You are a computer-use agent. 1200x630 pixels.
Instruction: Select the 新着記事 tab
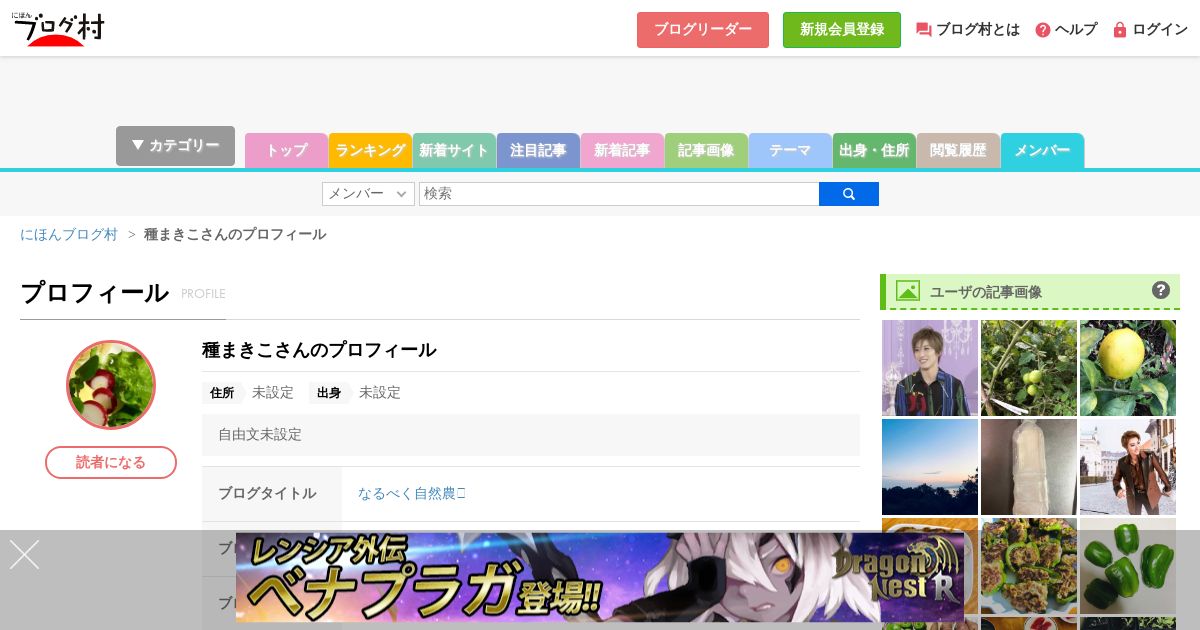(622, 151)
